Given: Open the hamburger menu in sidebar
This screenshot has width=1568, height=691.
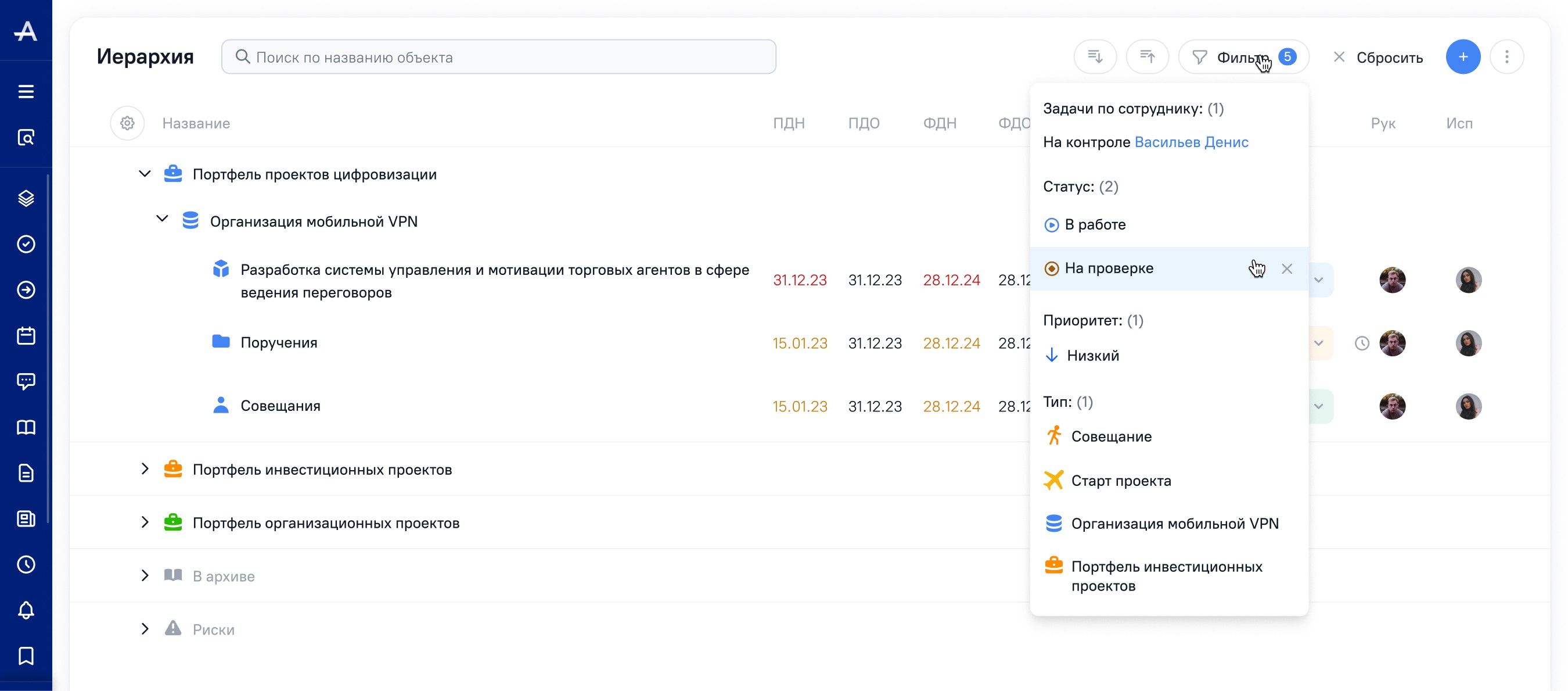Looking at the screenshot, I should click(x=26, y=91).
